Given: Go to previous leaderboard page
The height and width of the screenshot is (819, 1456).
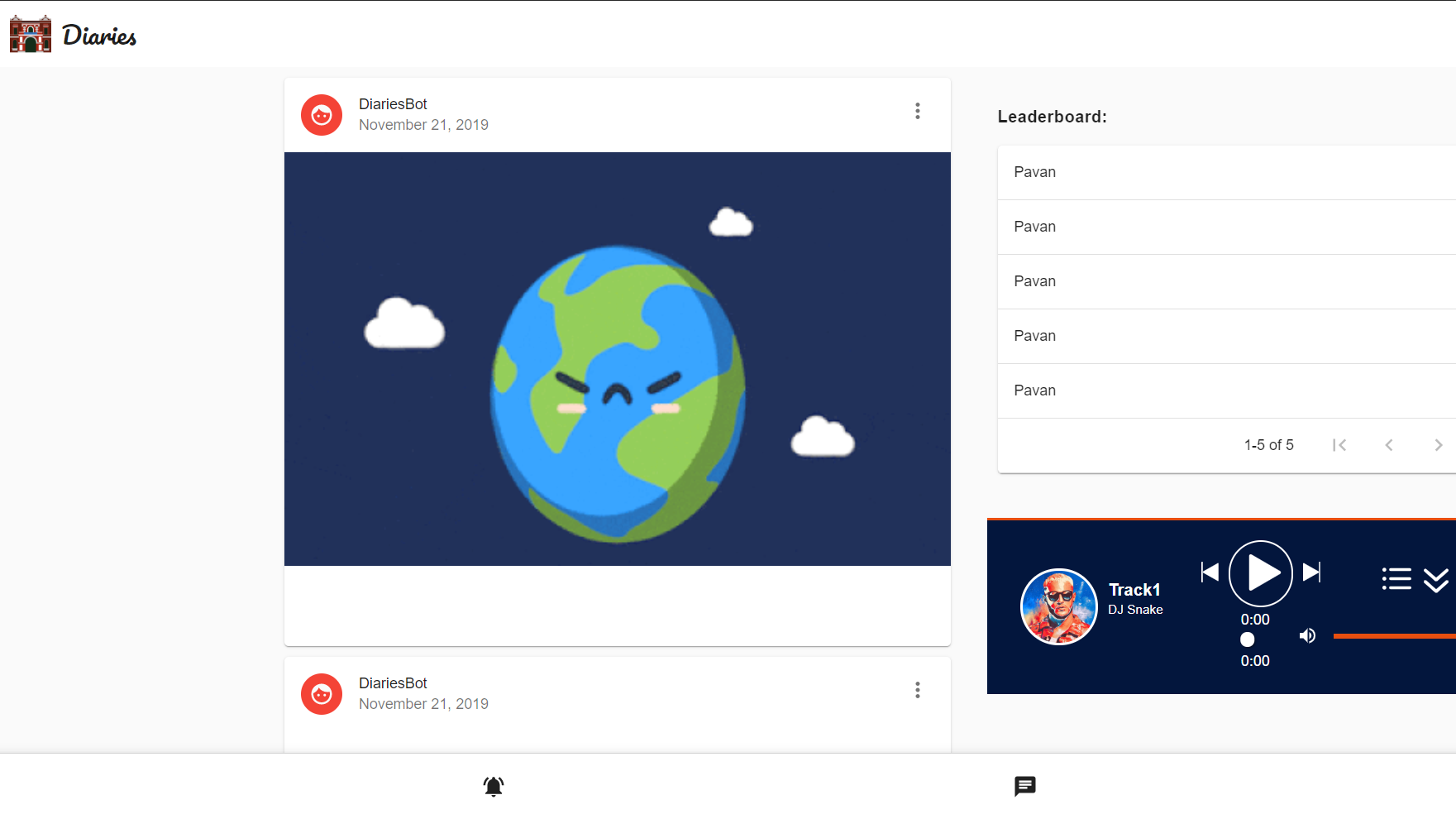Looking at the screenshot, I should click(1389, 445).
